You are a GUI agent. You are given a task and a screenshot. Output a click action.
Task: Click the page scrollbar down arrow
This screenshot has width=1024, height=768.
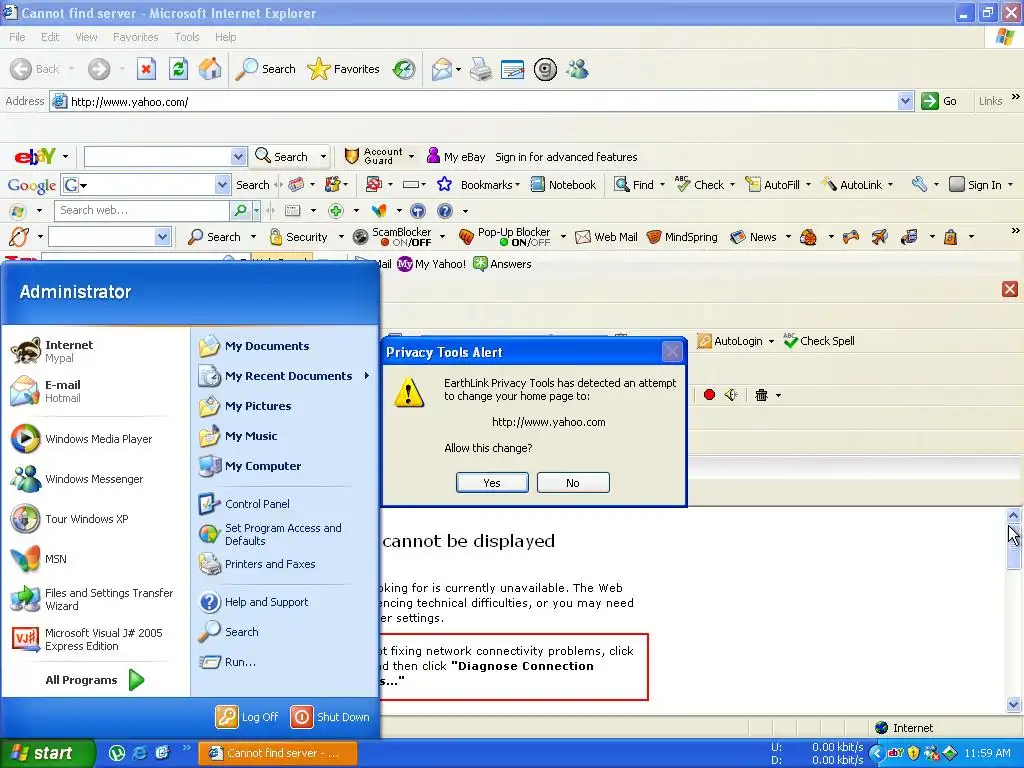pyautogui.click(x=1013, y=704)
